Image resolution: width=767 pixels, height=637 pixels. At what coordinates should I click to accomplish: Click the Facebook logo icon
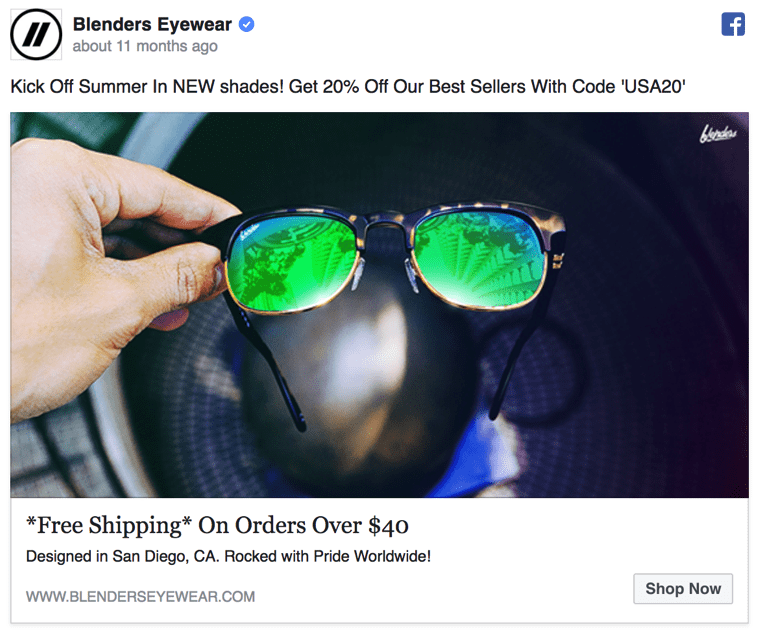[733, 25]
